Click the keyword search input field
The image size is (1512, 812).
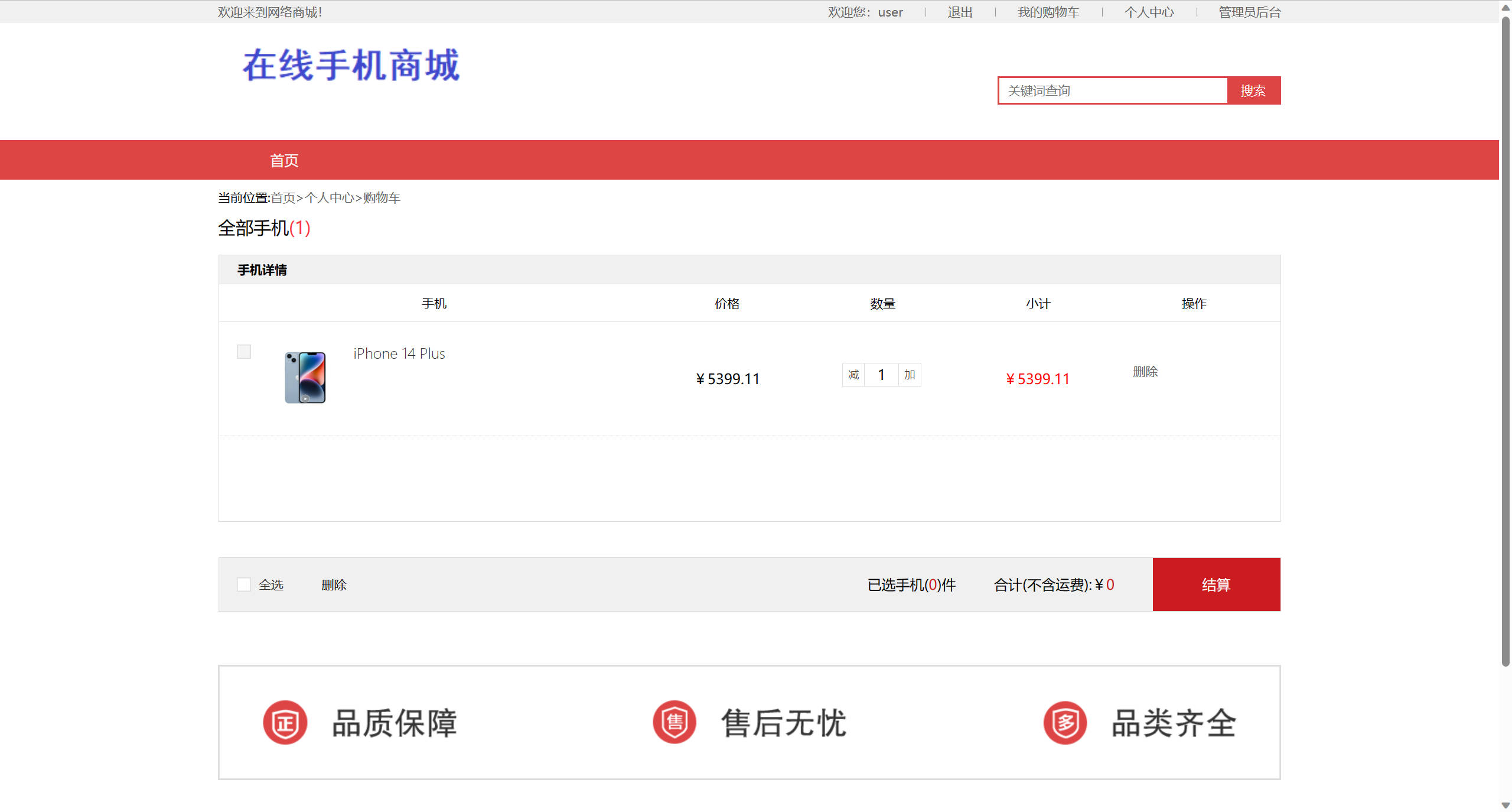[x=1113, y=90]
